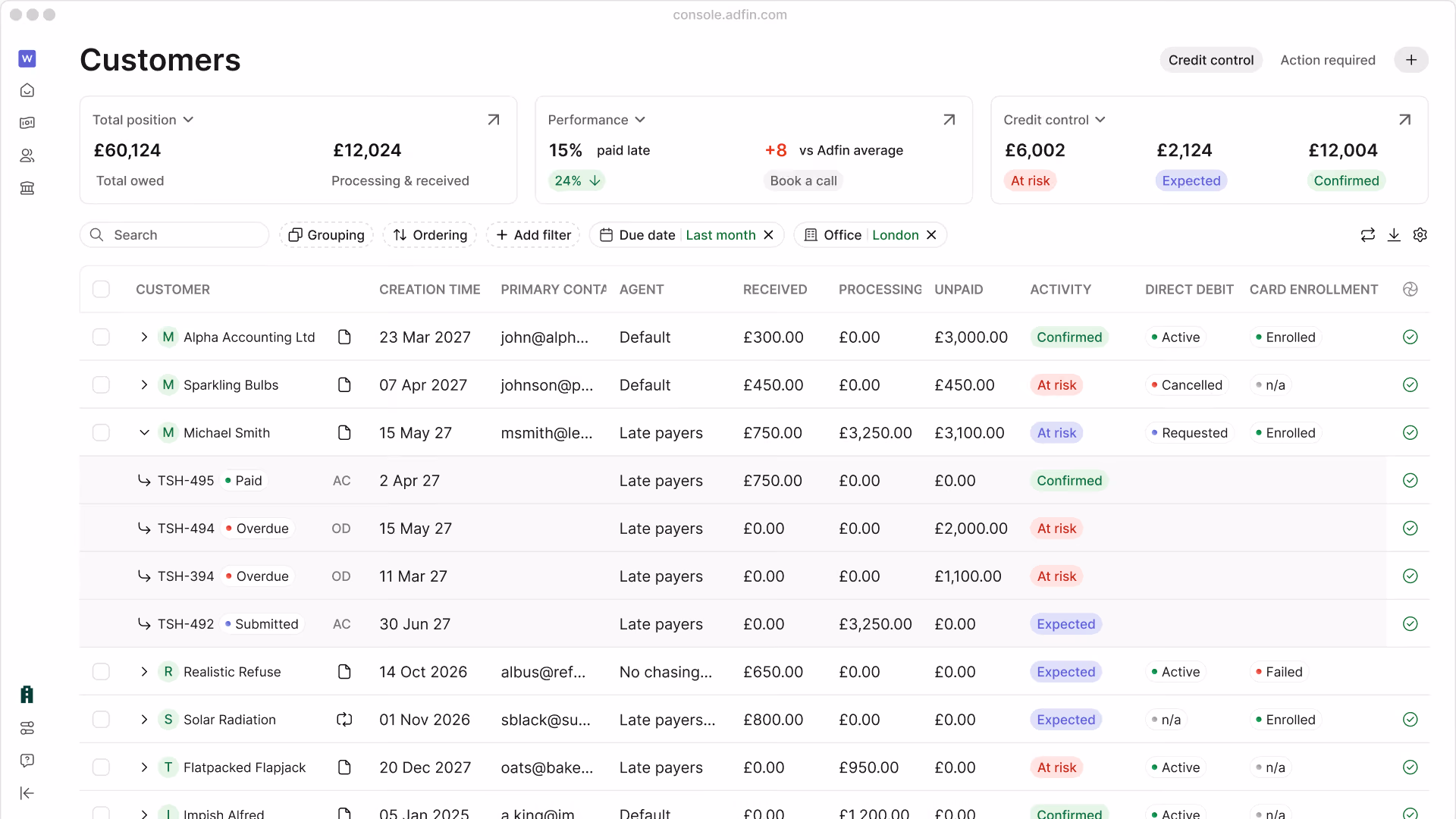Expand the Sparkling Bulbs row
Screen dimensions: 1456x819
(144, 385)
